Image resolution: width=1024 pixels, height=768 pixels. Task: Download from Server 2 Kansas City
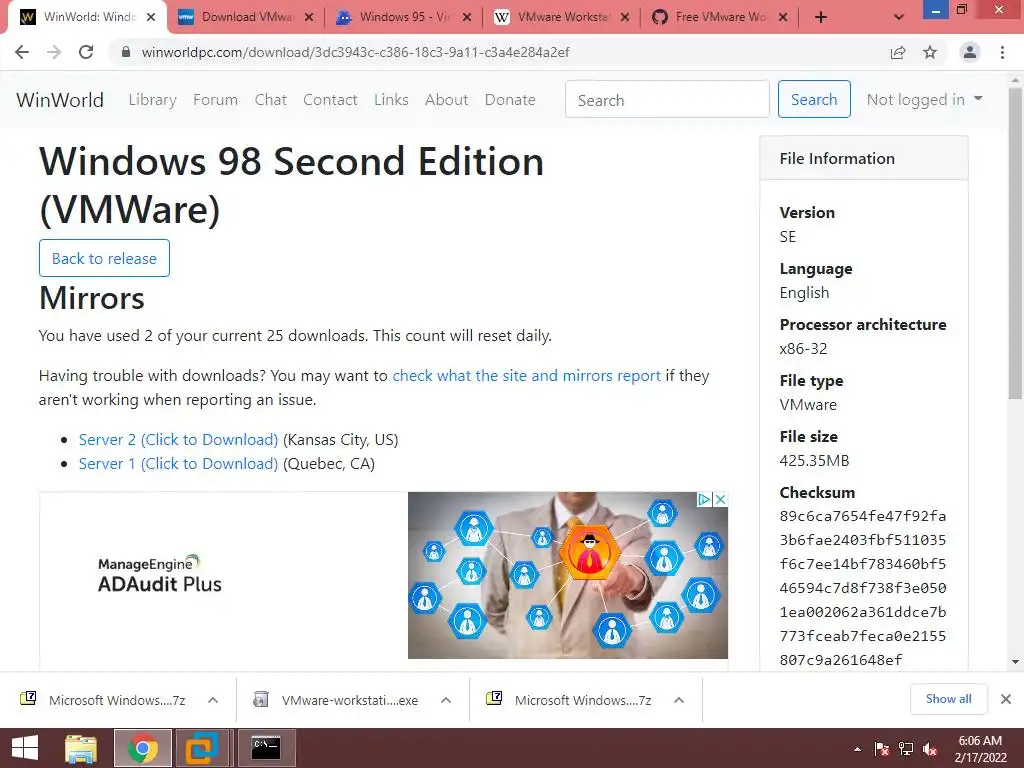pos(178,440)
